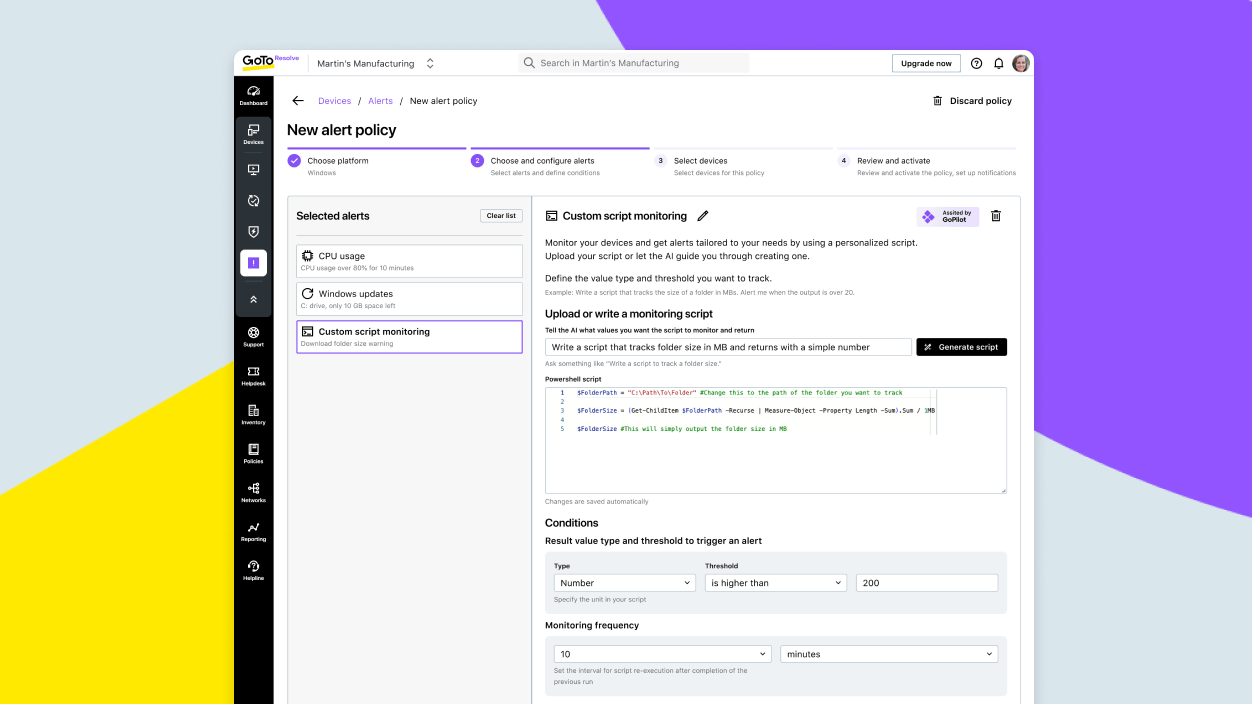This screenshot has width=1252, height=704.
Task: Open the Threshold comparison dropdown
Action: [x=775, y=582]
